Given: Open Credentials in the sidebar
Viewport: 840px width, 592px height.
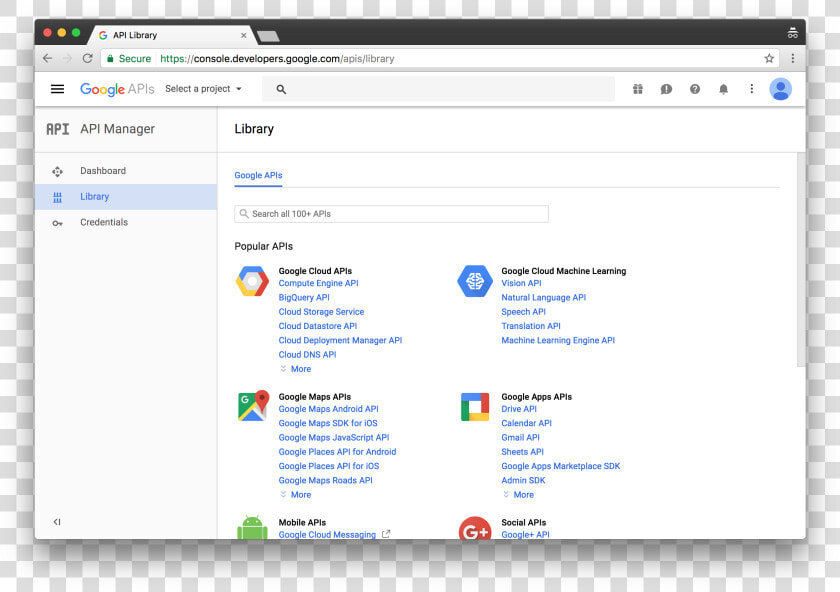Looking at the screenshot, I should [126, 222].
